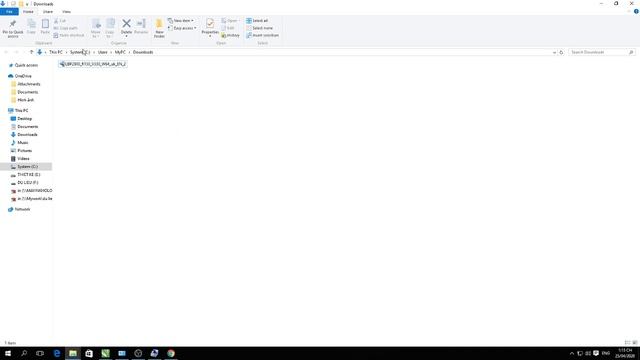Switch to the View ribbon tab

pyautogui.click(x=66, y=12)
